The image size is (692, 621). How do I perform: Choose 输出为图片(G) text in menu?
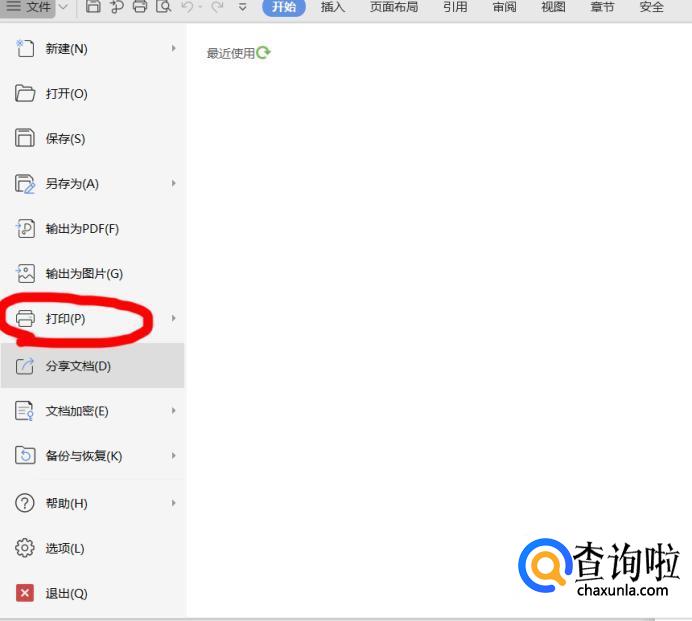click(x=84, y=274)
